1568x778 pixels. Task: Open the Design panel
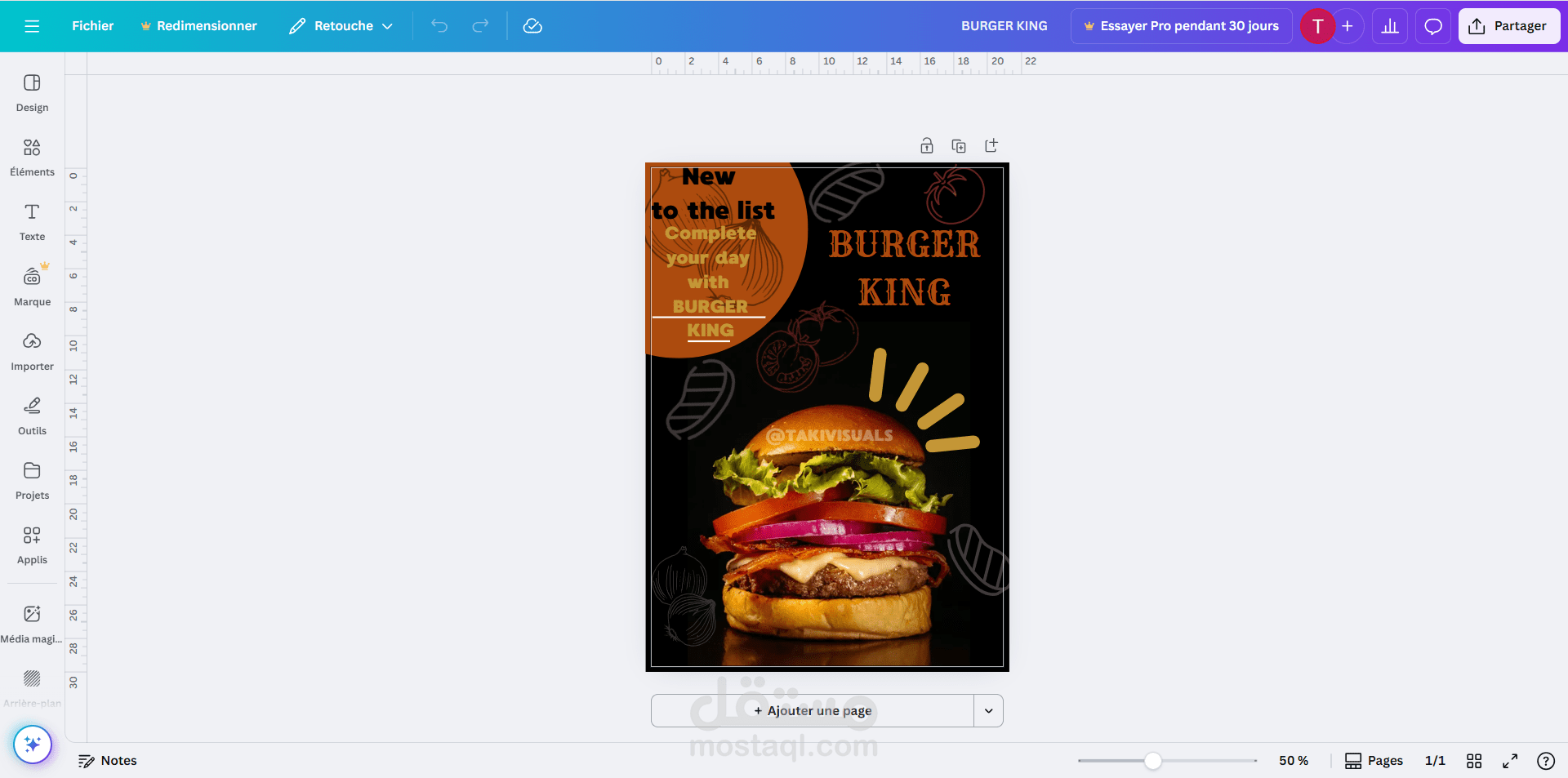pos(32,93)
